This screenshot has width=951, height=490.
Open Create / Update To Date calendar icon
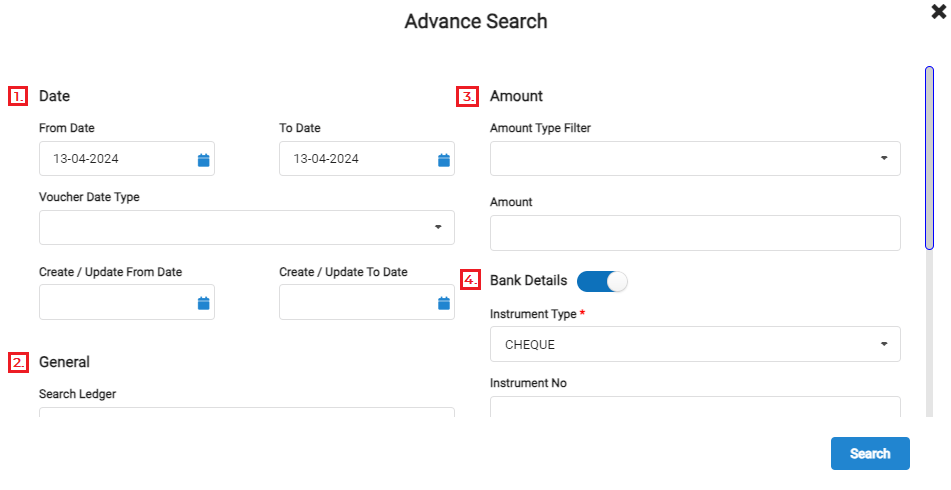[x=444, y=303]
